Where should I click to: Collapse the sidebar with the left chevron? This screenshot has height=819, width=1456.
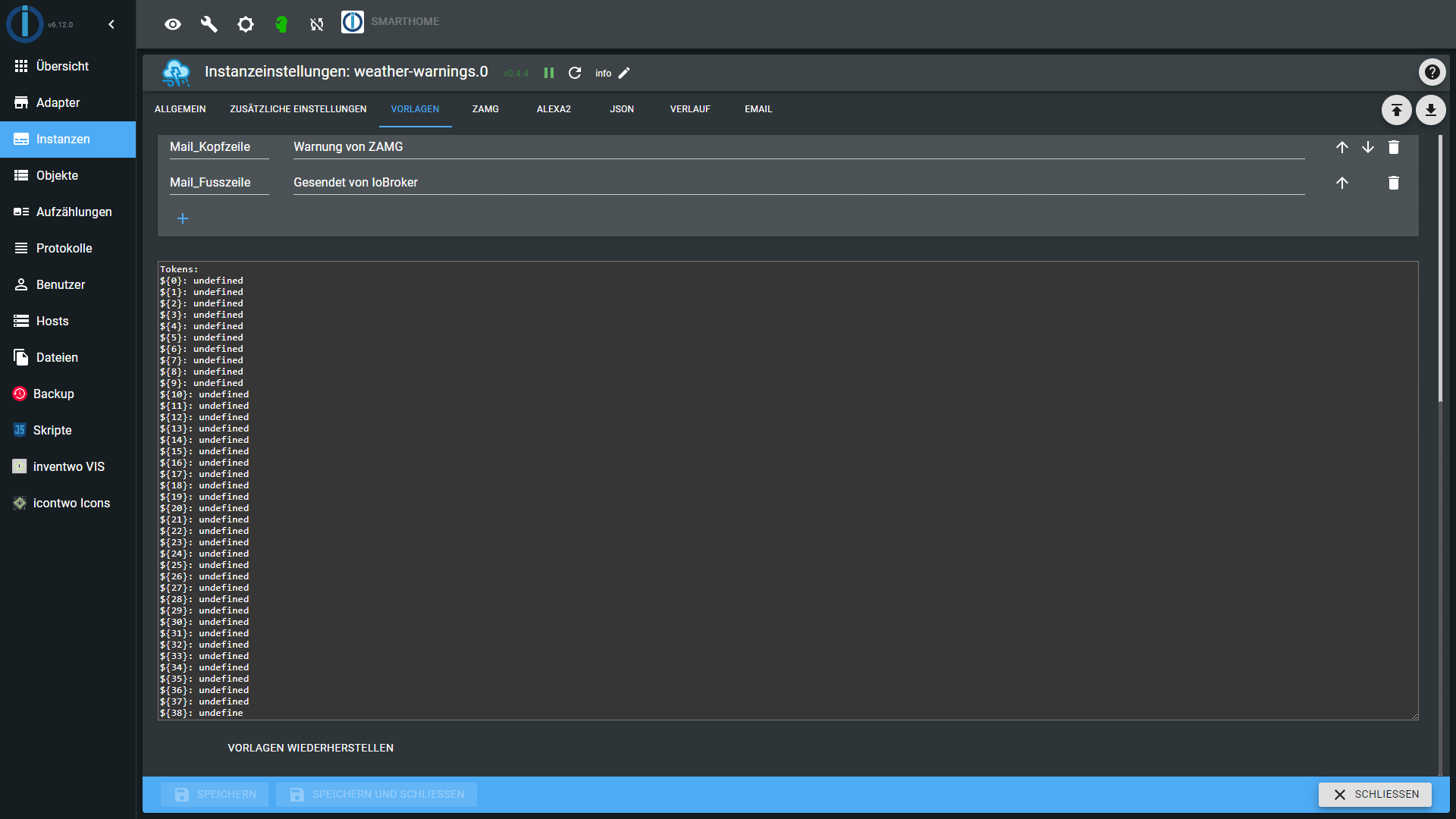pos(111,24)
